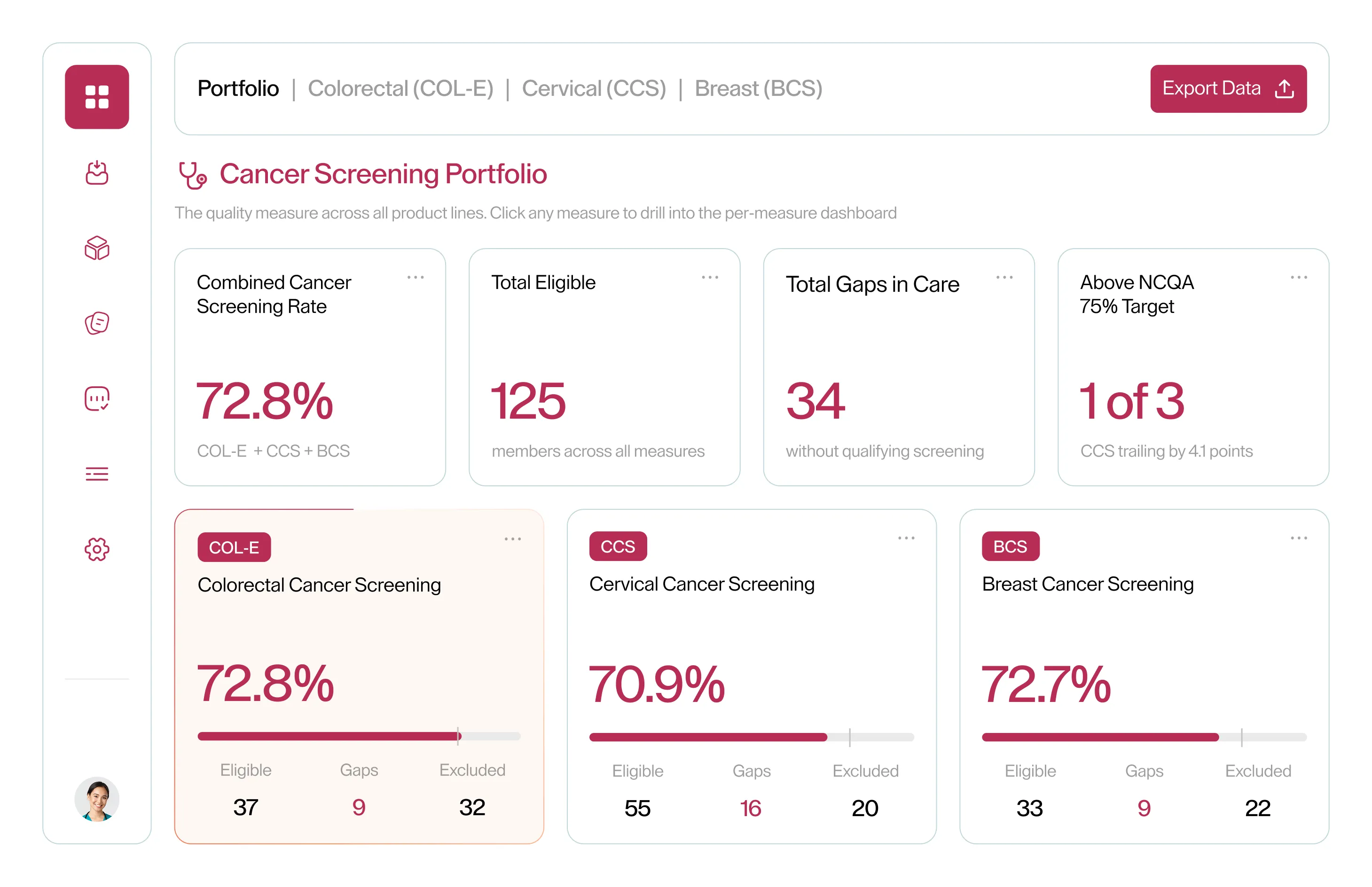Click the stethoscope icon beside portfolio title
This screenshot has height=887, width=1372.
[x=192, y=175]
